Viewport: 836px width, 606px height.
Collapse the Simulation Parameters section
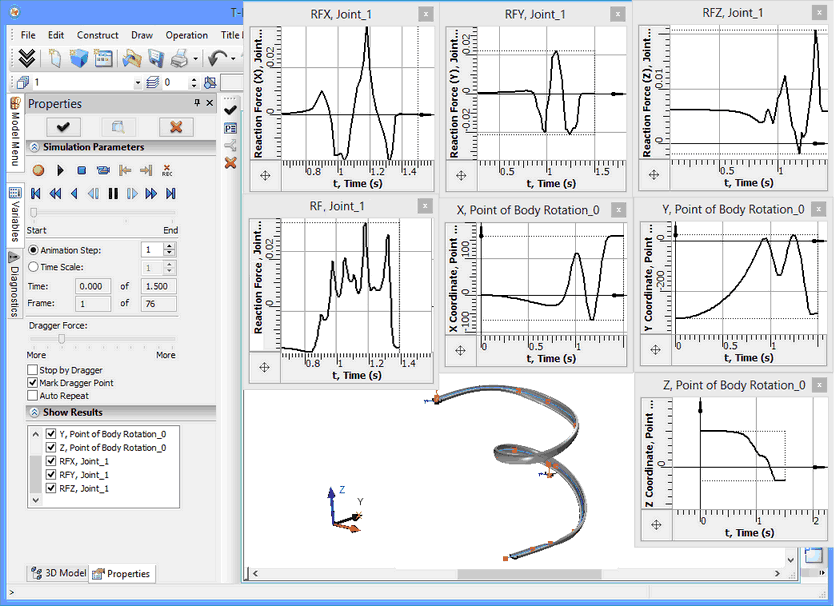click(34, 148)
